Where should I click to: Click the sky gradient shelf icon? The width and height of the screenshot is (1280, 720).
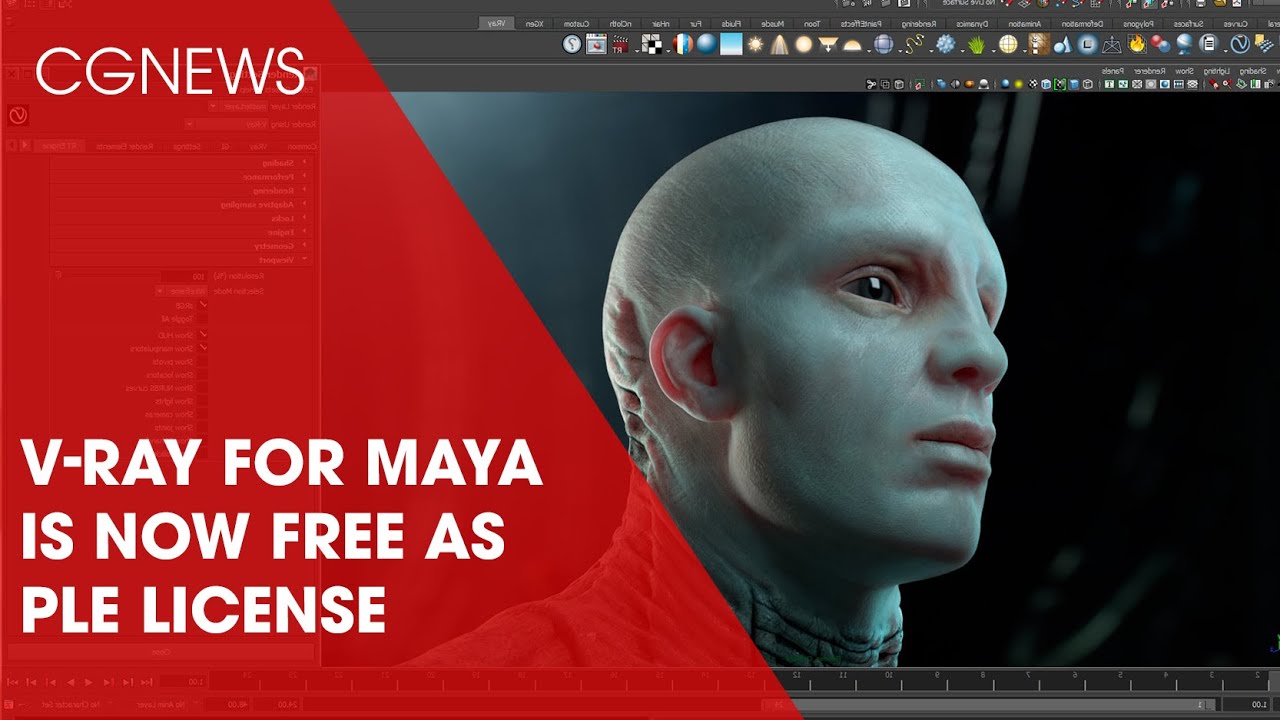click(731, 44)
